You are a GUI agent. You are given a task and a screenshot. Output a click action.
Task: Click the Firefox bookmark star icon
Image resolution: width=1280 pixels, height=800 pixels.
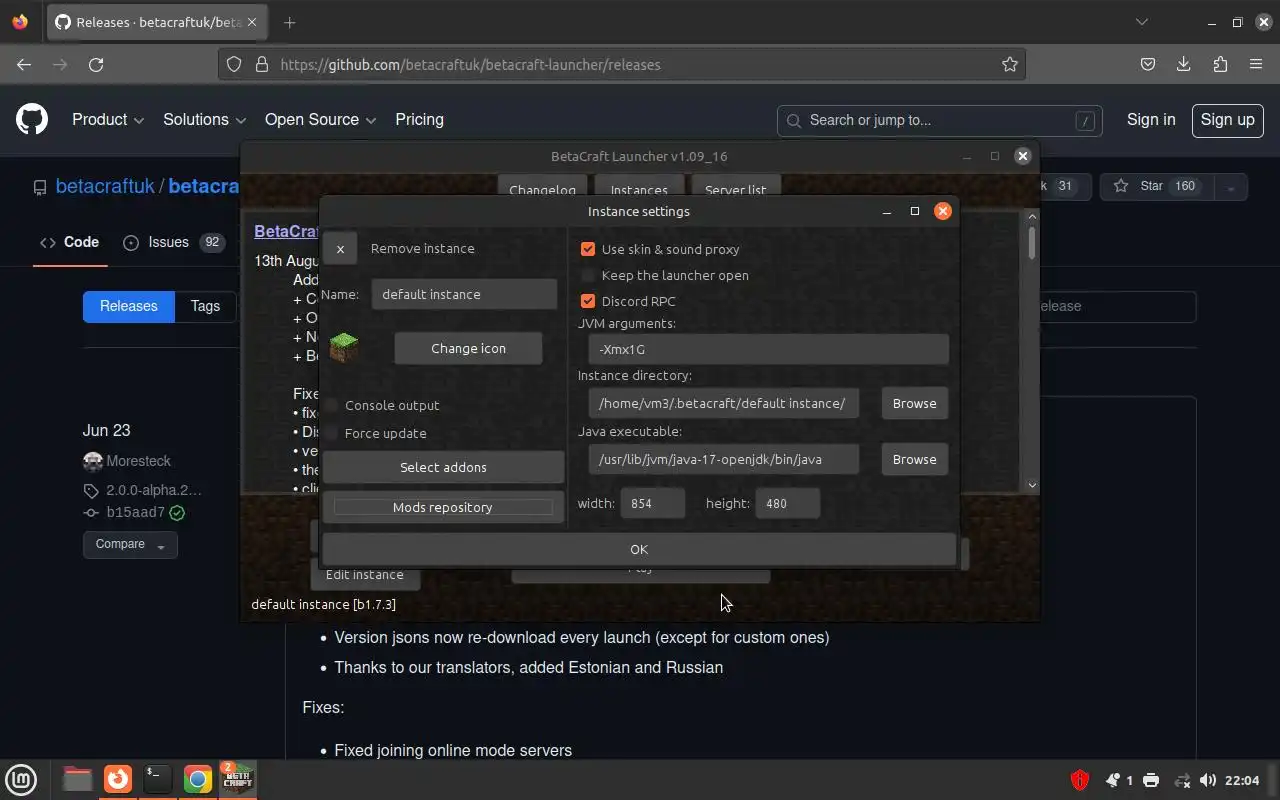(1010, 64)
